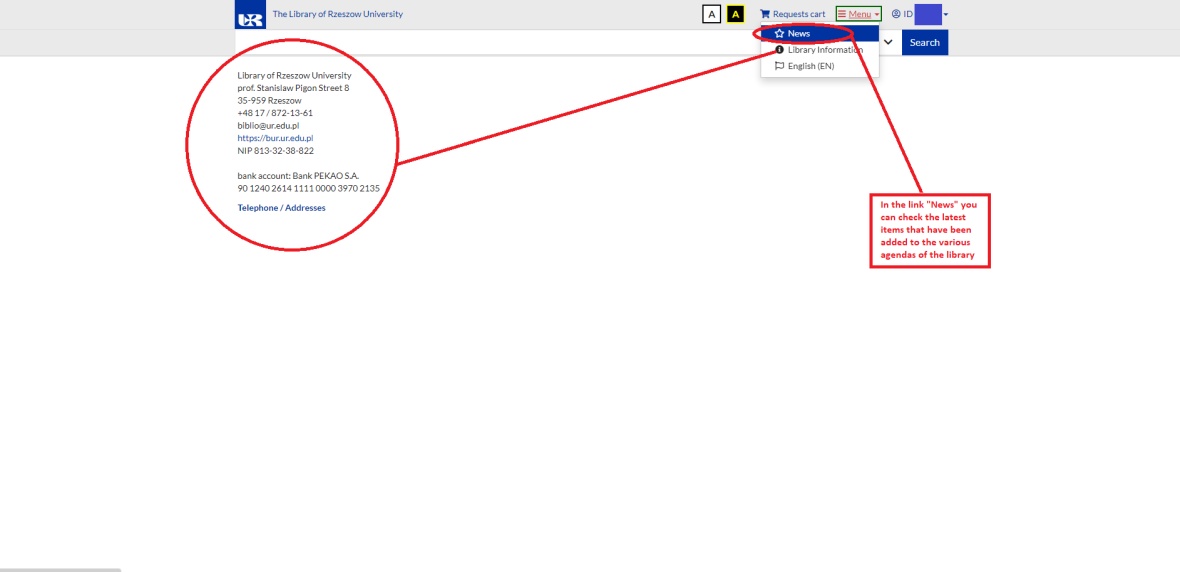
Task: Click the hamburger icon in Menu
Action: (x=842, y=14)
